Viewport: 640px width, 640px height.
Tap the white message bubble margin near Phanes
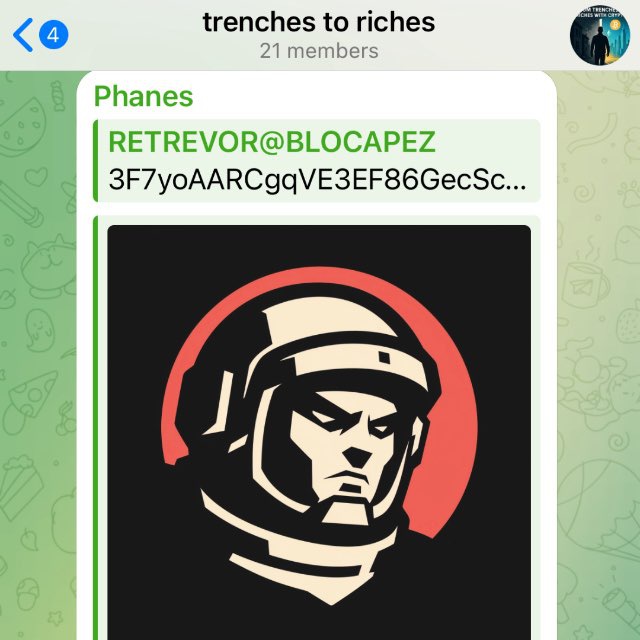pyautogui.click(x=367, y=96)
